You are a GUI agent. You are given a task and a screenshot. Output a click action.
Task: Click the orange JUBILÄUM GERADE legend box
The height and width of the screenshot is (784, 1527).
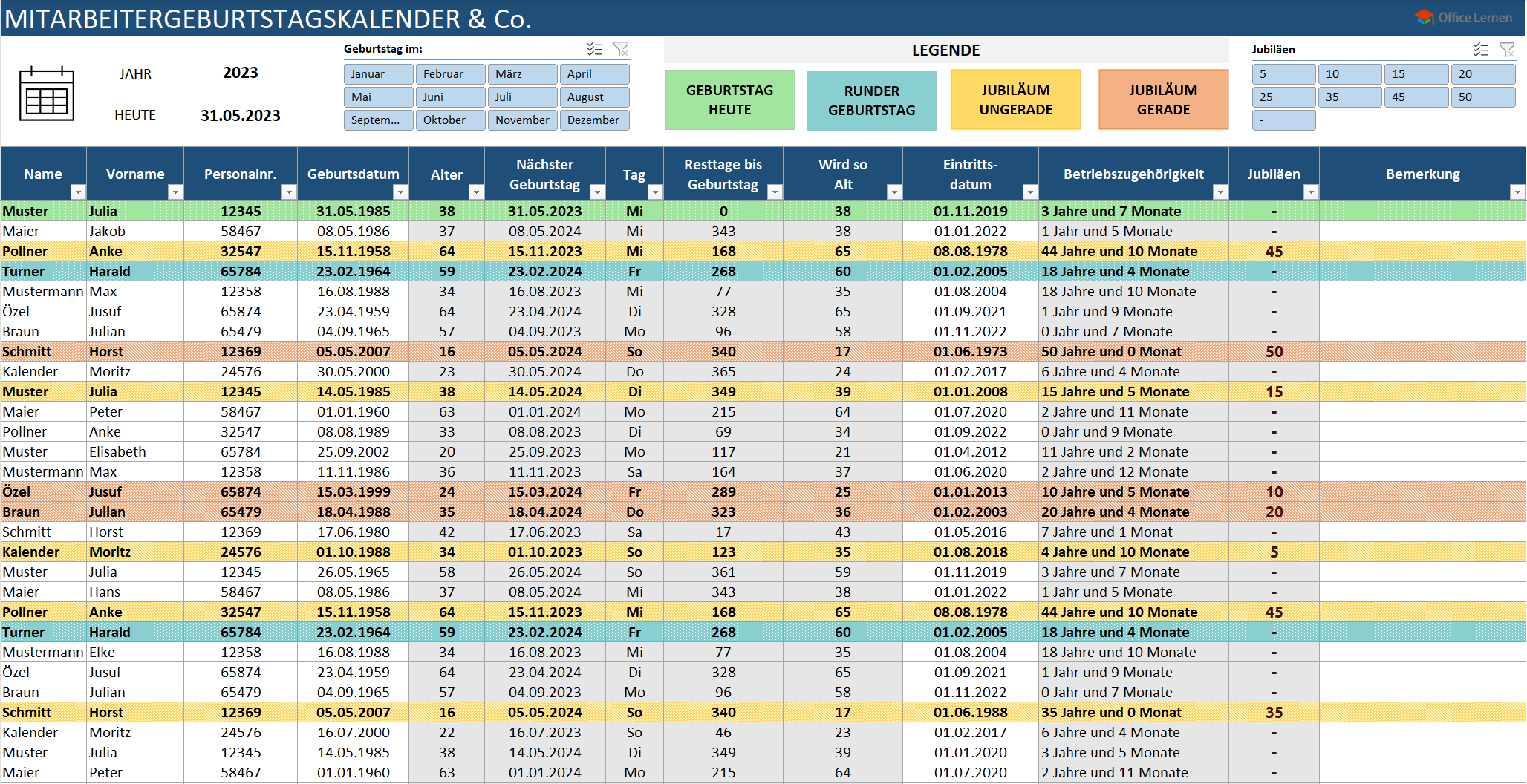click(x=1163, y=100)
